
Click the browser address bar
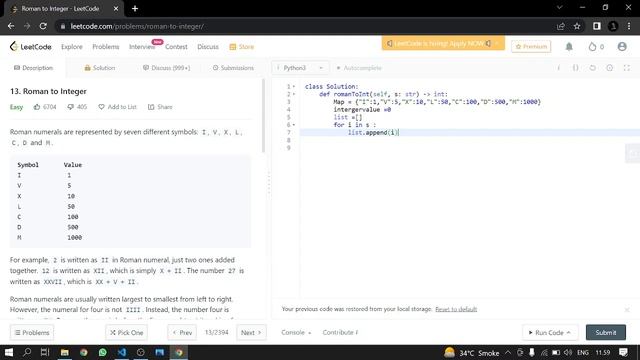(306, 26)
